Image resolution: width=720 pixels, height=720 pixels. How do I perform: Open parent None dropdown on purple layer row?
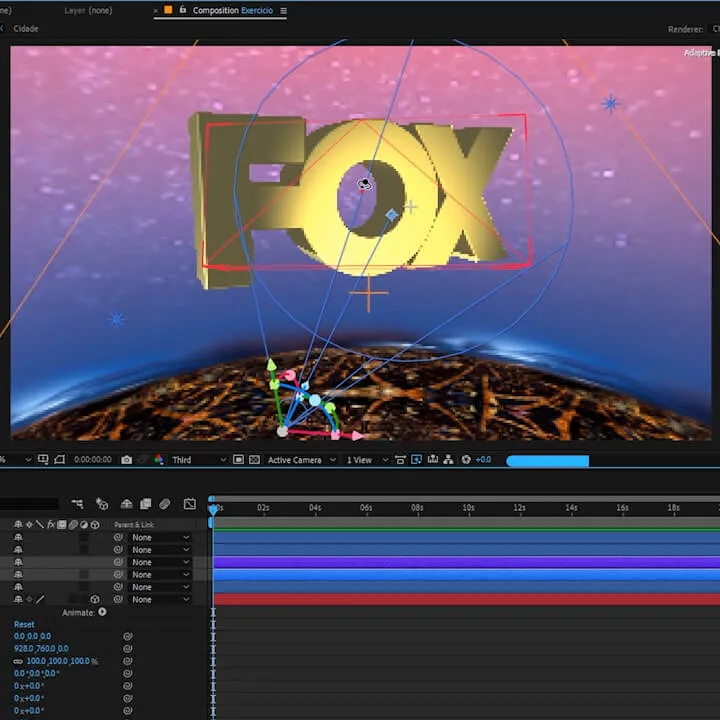click(160, 562)
